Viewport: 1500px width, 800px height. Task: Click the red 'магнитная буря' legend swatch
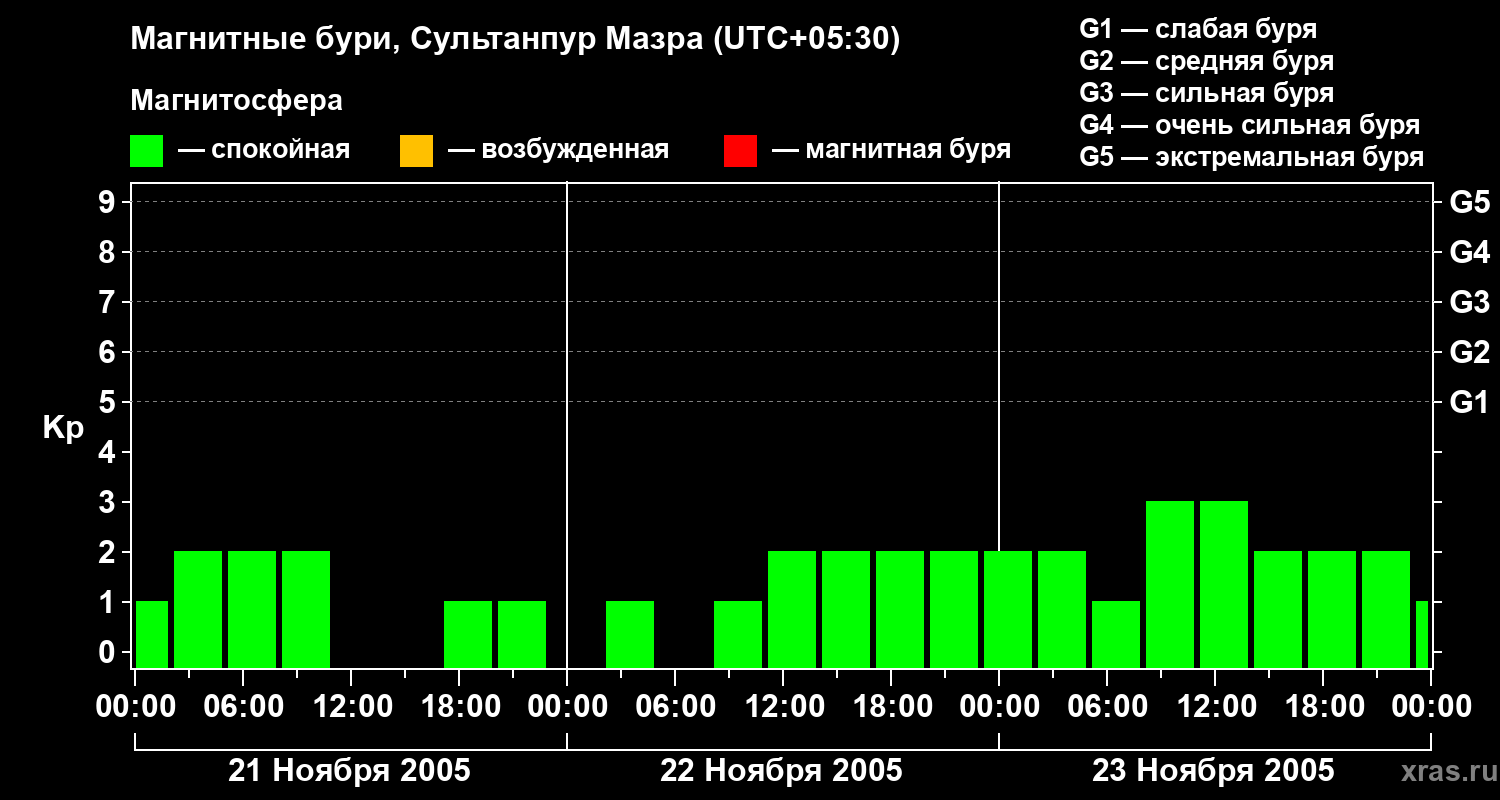point(740,151)
